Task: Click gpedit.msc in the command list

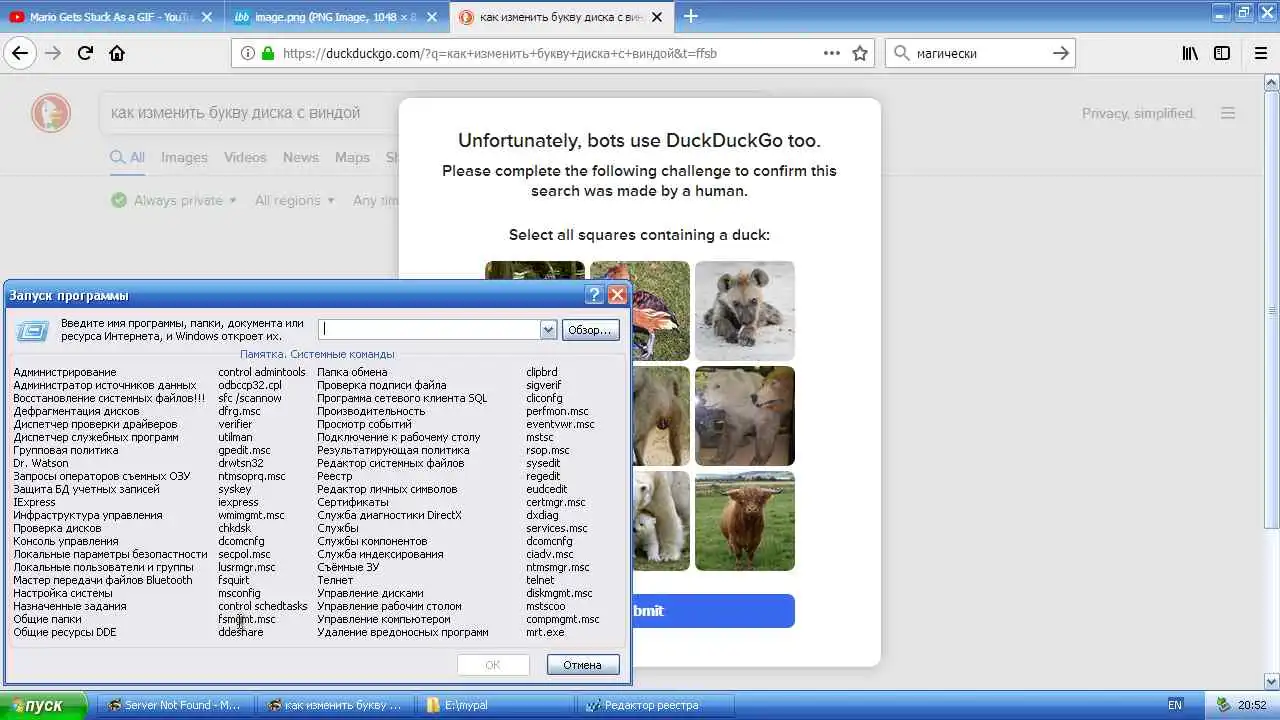Action: click(x=244, y=450)
